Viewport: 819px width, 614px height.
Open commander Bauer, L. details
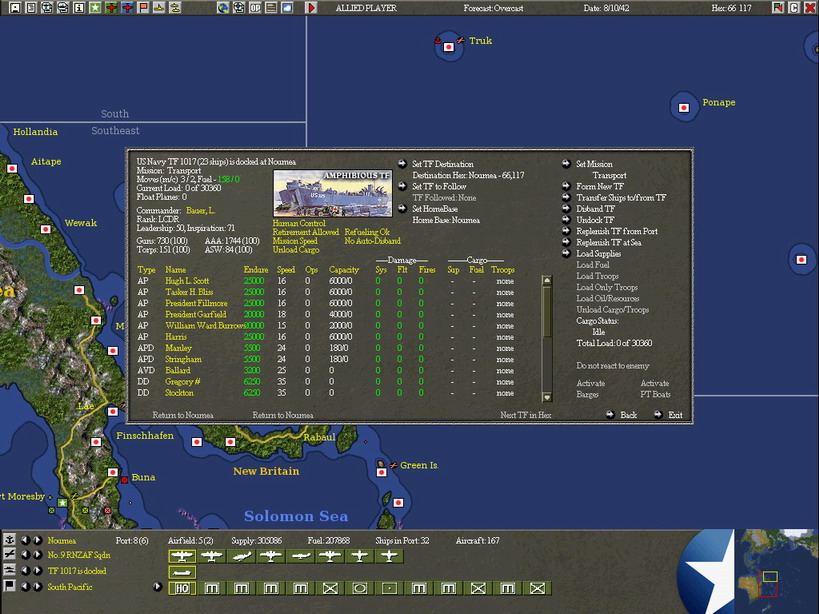point(201,211)
